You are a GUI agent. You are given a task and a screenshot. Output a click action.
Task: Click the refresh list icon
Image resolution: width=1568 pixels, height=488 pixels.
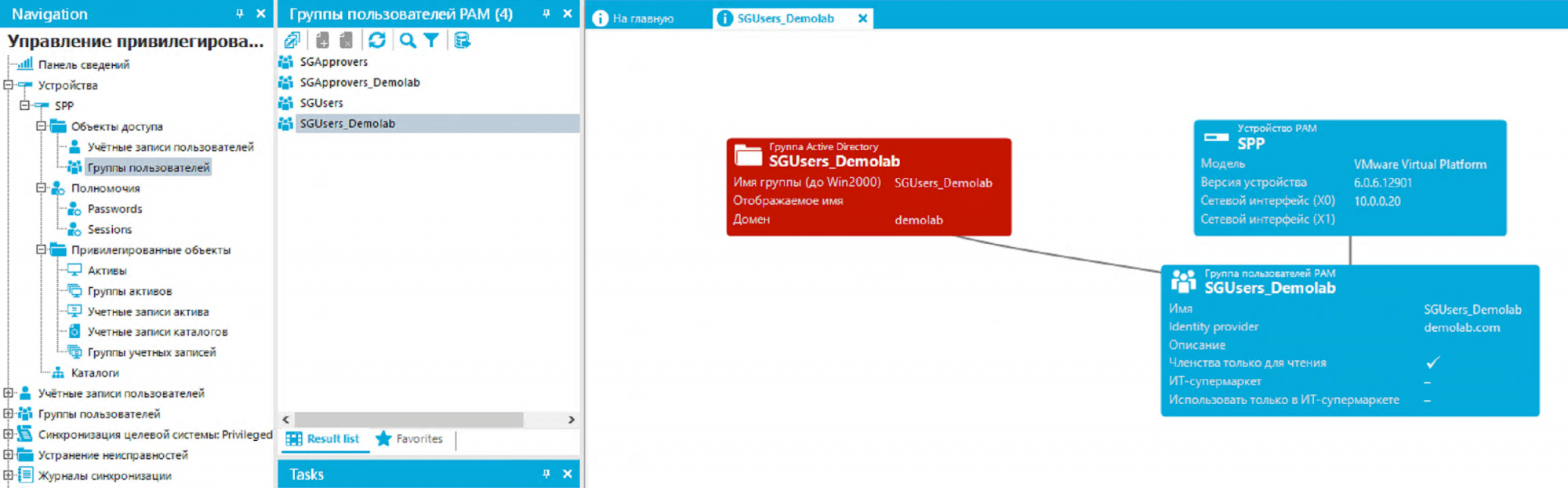pyautogui.click(x=377, y=40)
